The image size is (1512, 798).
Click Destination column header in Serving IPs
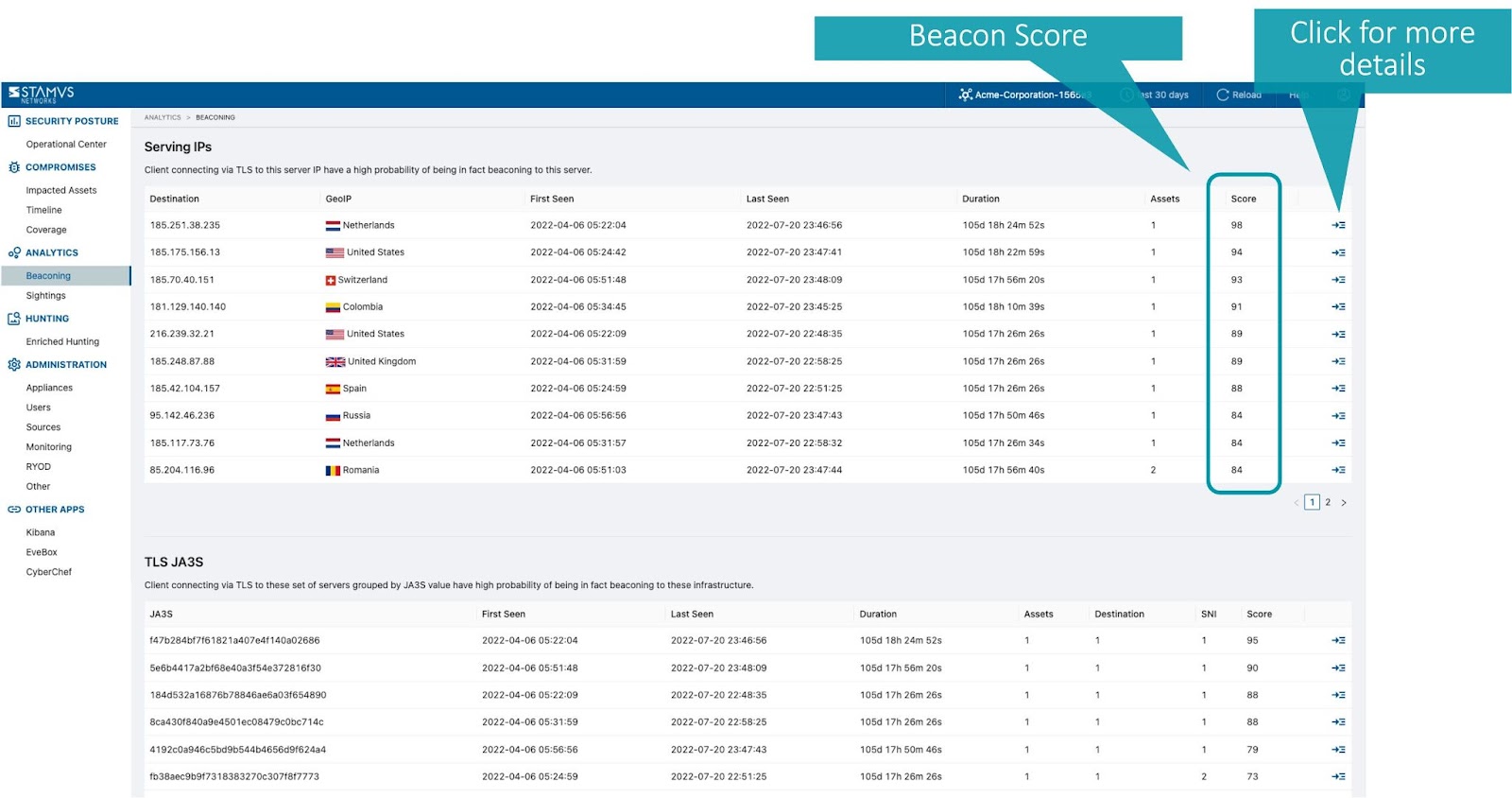[175, 199]
